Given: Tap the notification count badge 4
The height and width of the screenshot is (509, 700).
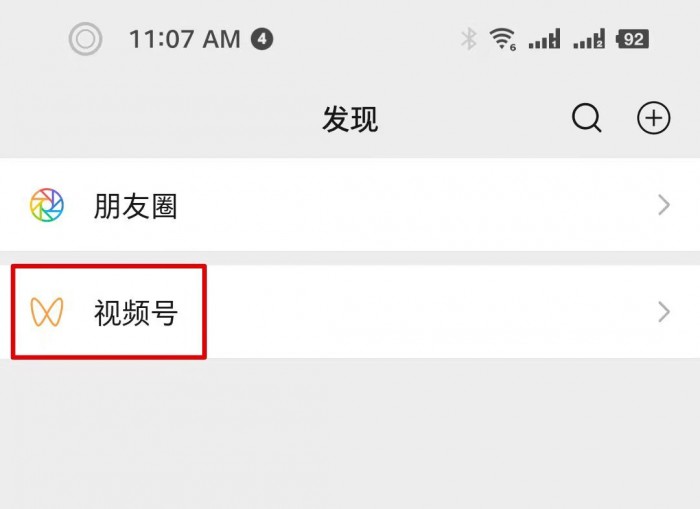Looking at the screenshot, I should 262,39.
